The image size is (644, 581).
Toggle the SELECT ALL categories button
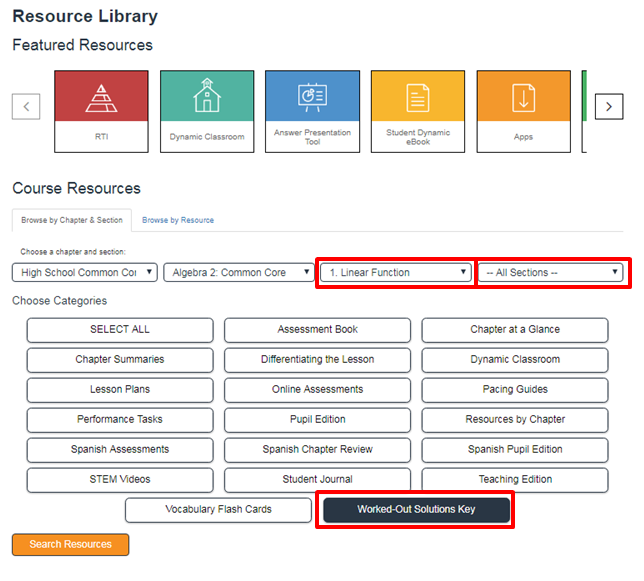(120, 330)
